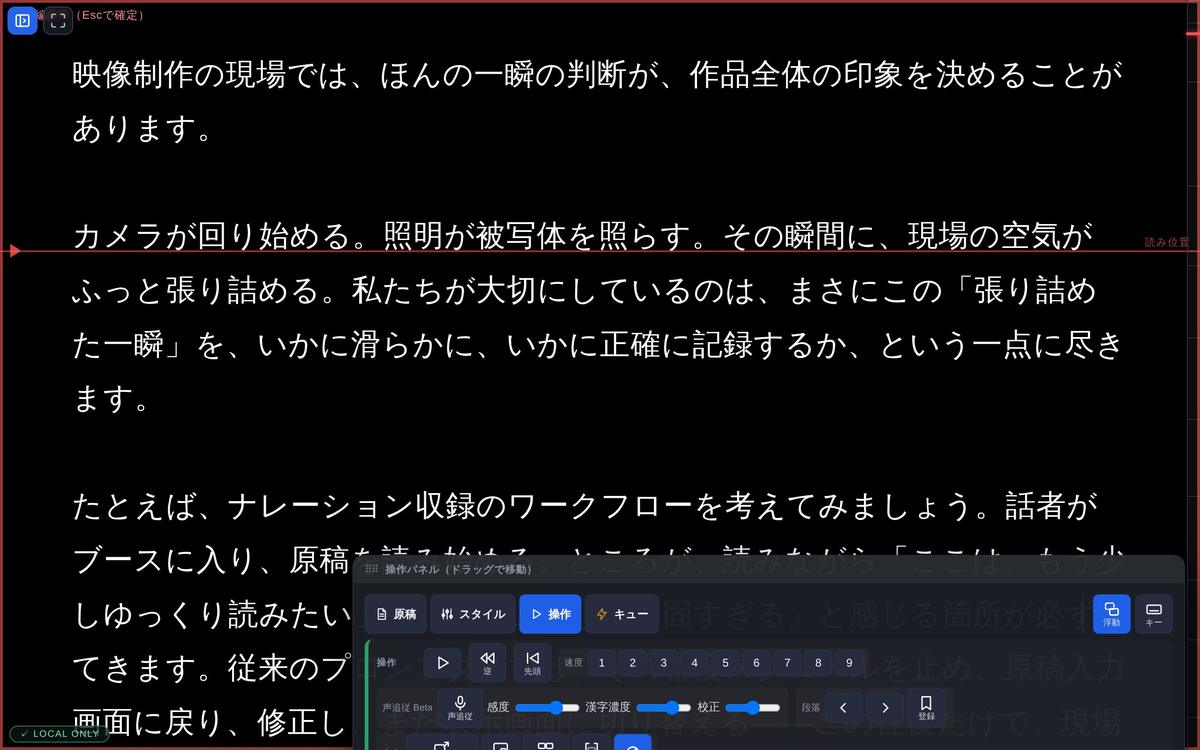1200x750 pixels.
Task: Click the LOCAL ONLY status badge
Action: coord(58,733)
